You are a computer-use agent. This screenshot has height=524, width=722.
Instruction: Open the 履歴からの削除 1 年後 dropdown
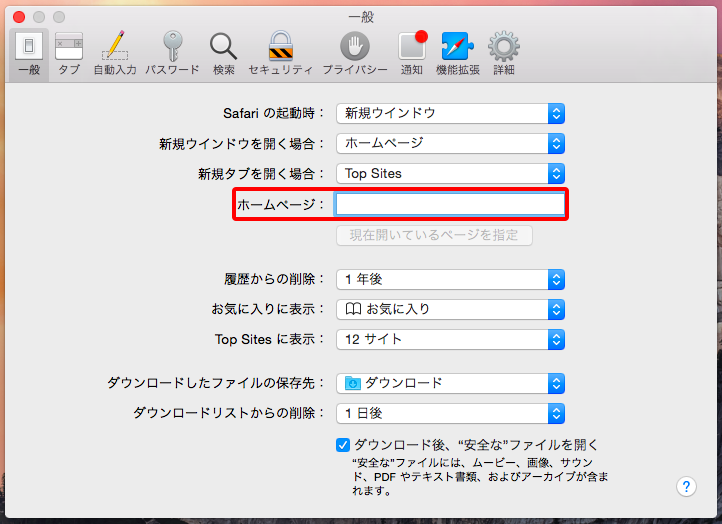tap(450, 279)
